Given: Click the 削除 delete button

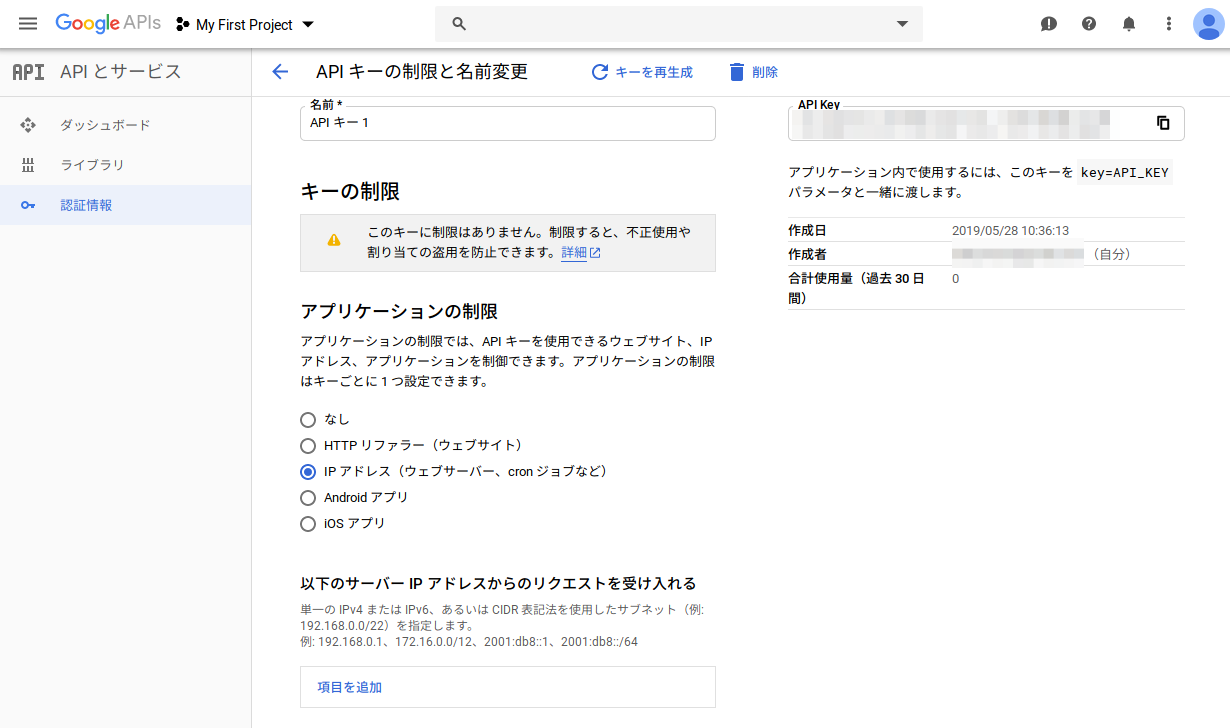Looking at the screenshot, I should click(x=753, y=72).
